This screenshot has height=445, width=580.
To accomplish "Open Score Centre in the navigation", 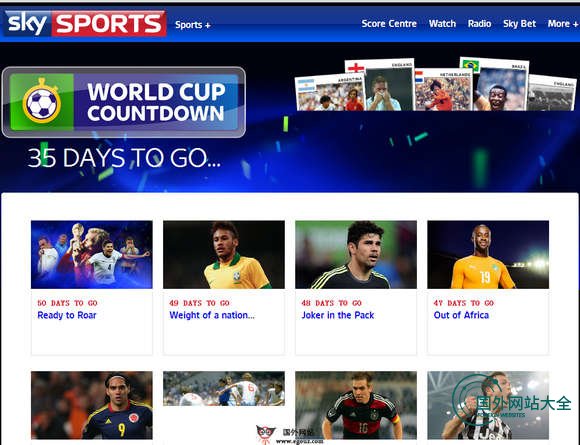I will pos(389,24).
